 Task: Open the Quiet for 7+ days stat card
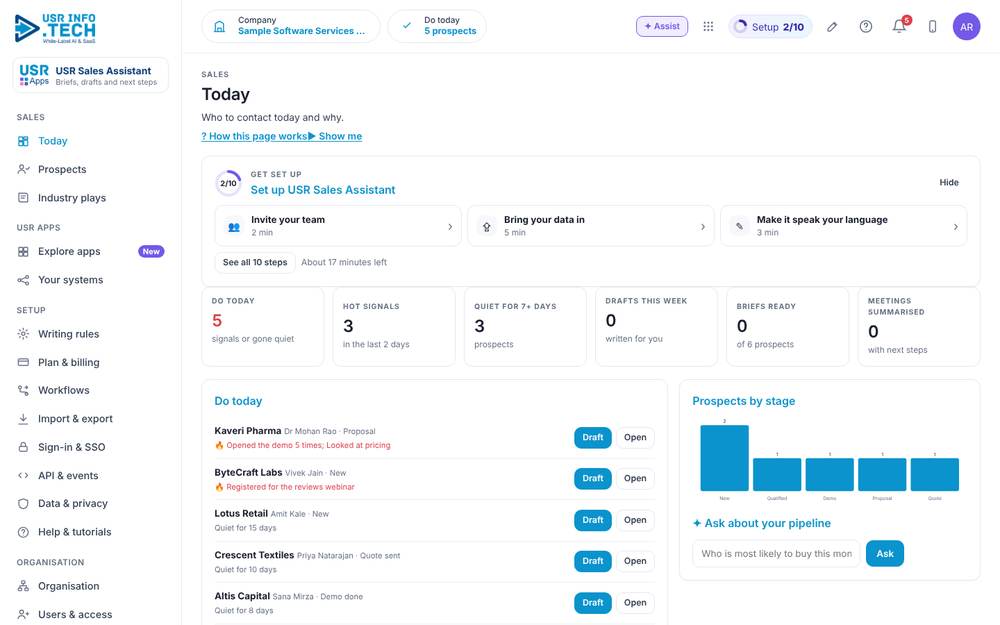tap(525, 327)
